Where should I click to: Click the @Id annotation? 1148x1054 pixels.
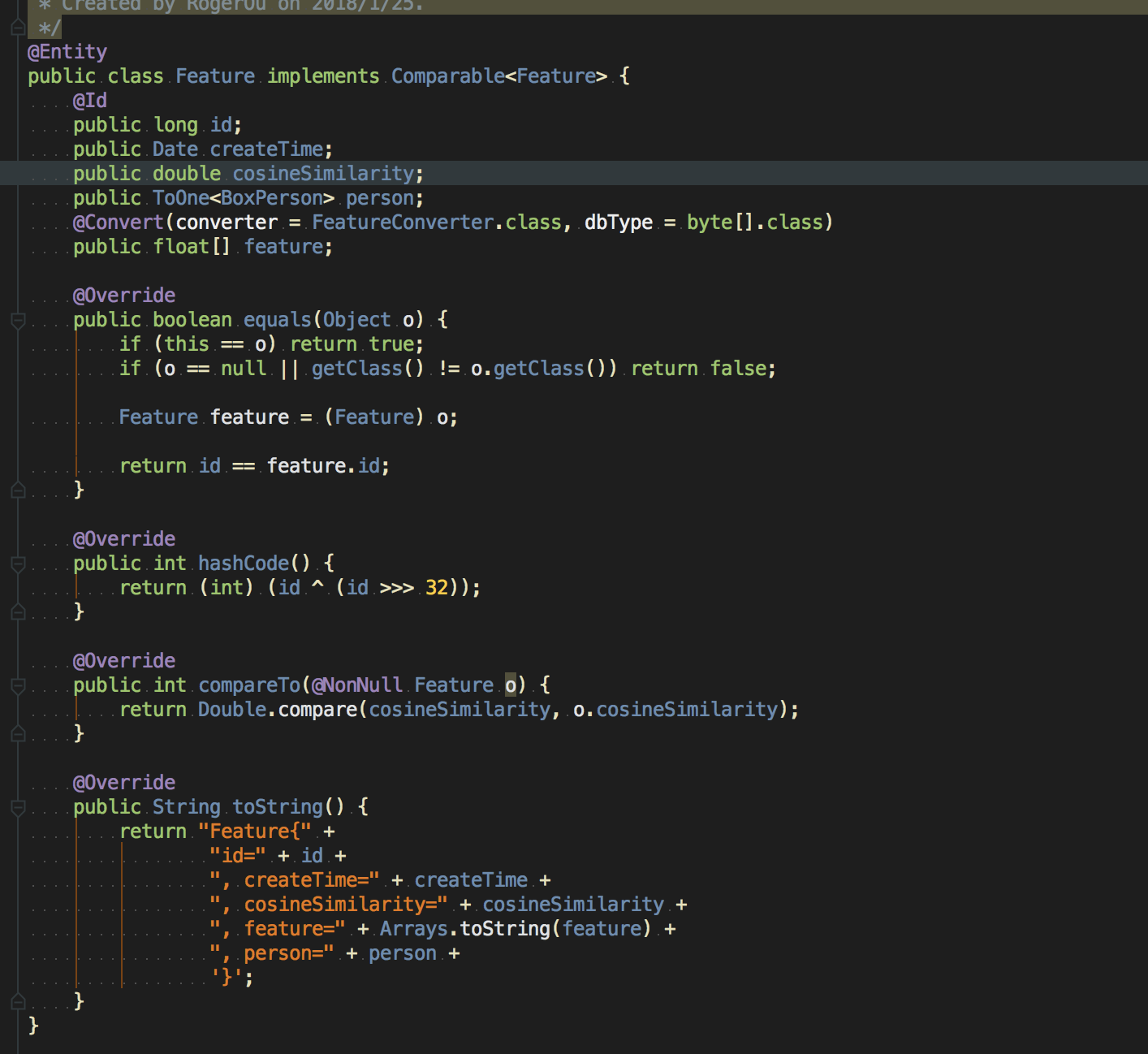point(90,101)
